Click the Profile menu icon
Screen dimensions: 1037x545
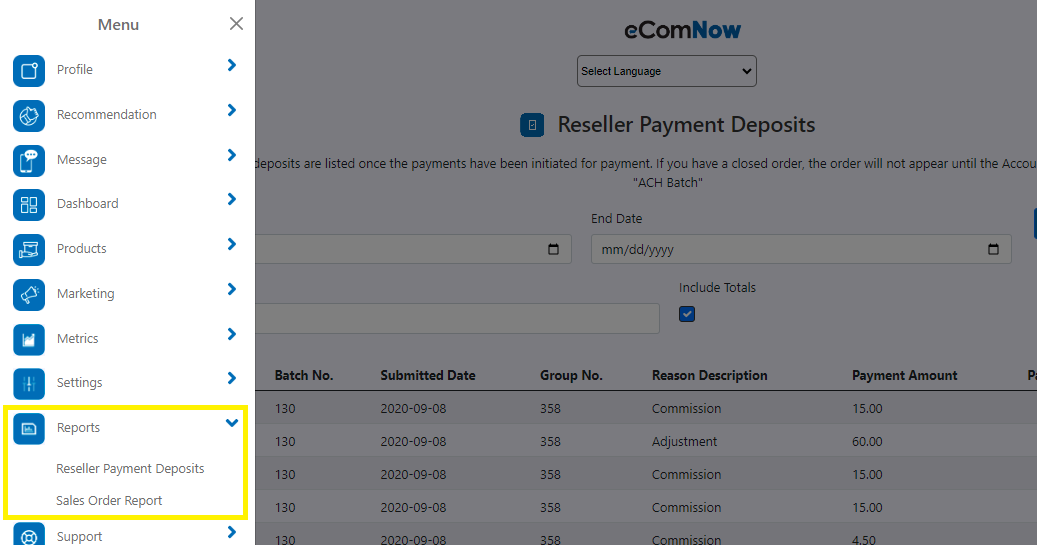(x=29, y=70)
